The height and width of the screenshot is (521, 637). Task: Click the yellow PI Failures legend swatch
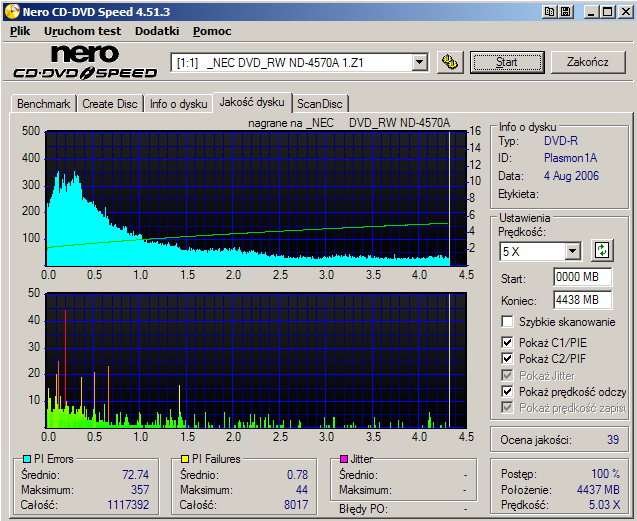(x=185, y=459)
